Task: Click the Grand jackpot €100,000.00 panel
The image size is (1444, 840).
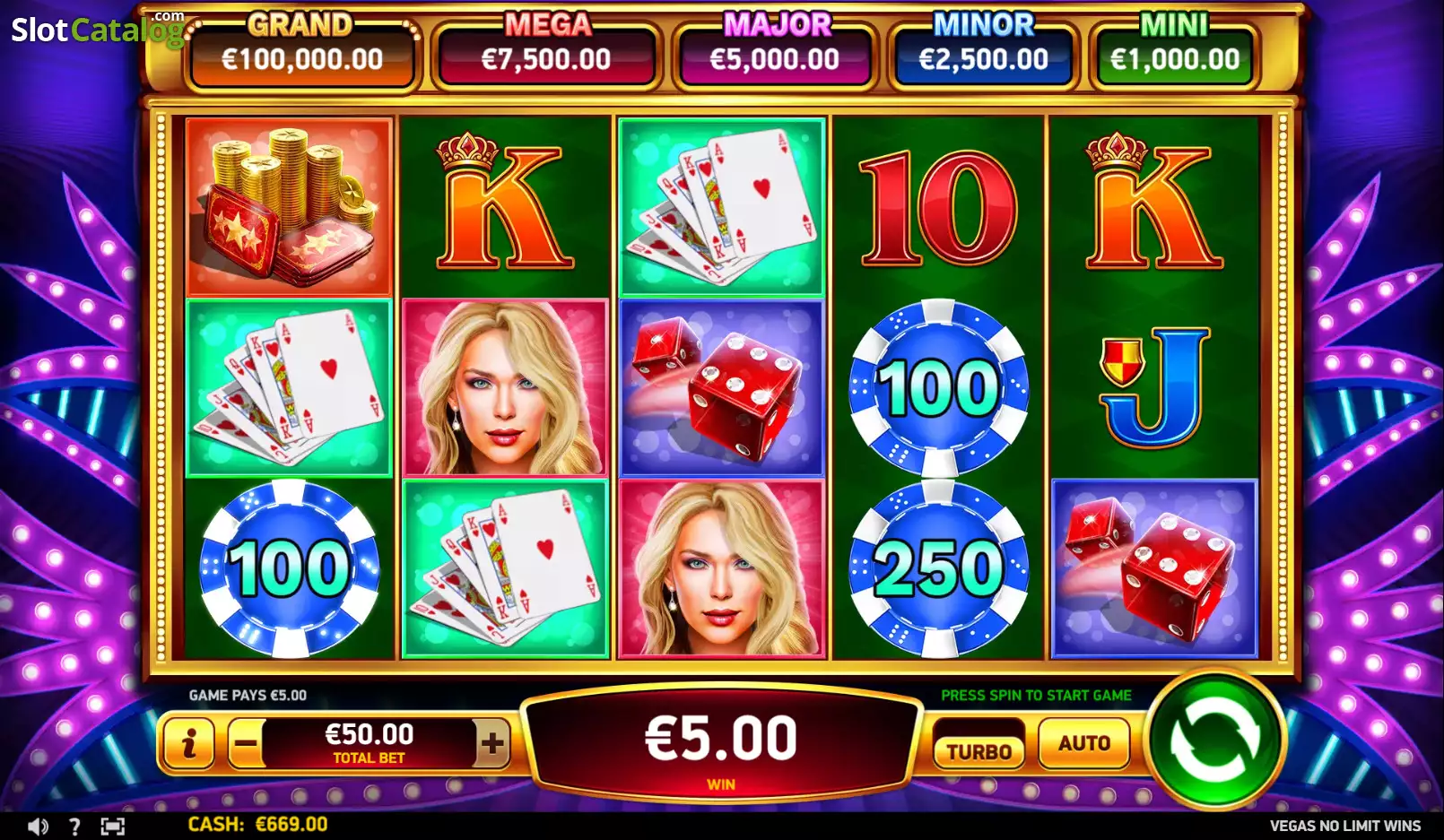Action: pyautogui.click(x=302, y=54)
